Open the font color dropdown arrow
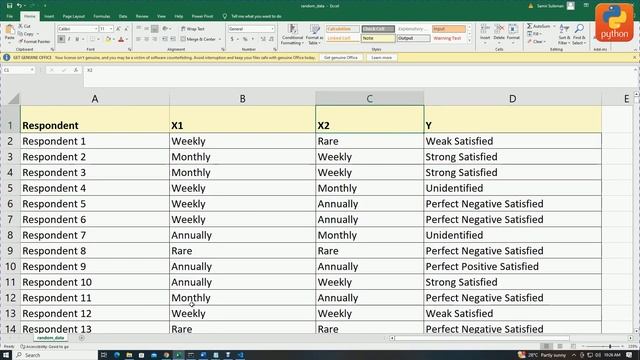The height and width of the screenshot is (360, 640). coord(127,39)
